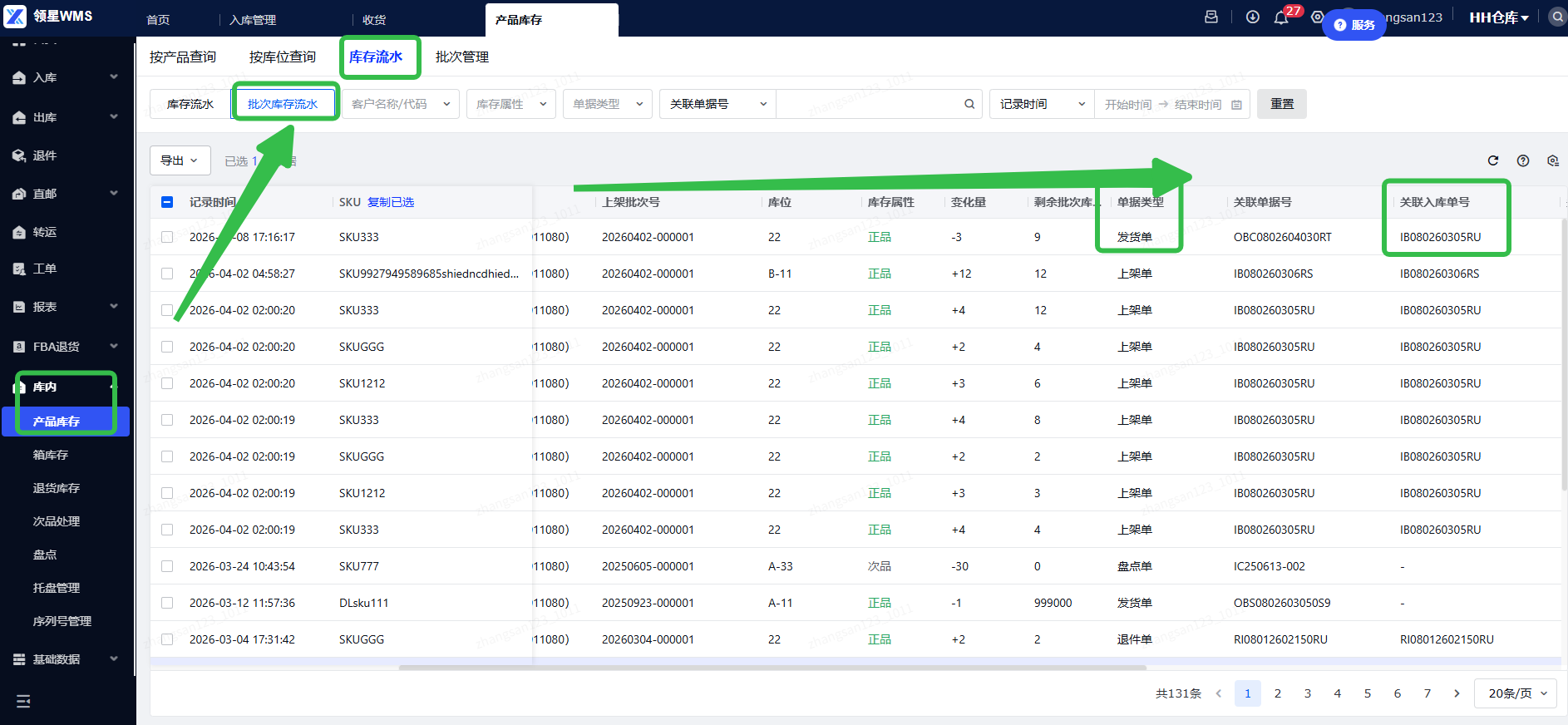Click the 直邮 sidebar icon

pyautogui.click(x=19, y=194)
